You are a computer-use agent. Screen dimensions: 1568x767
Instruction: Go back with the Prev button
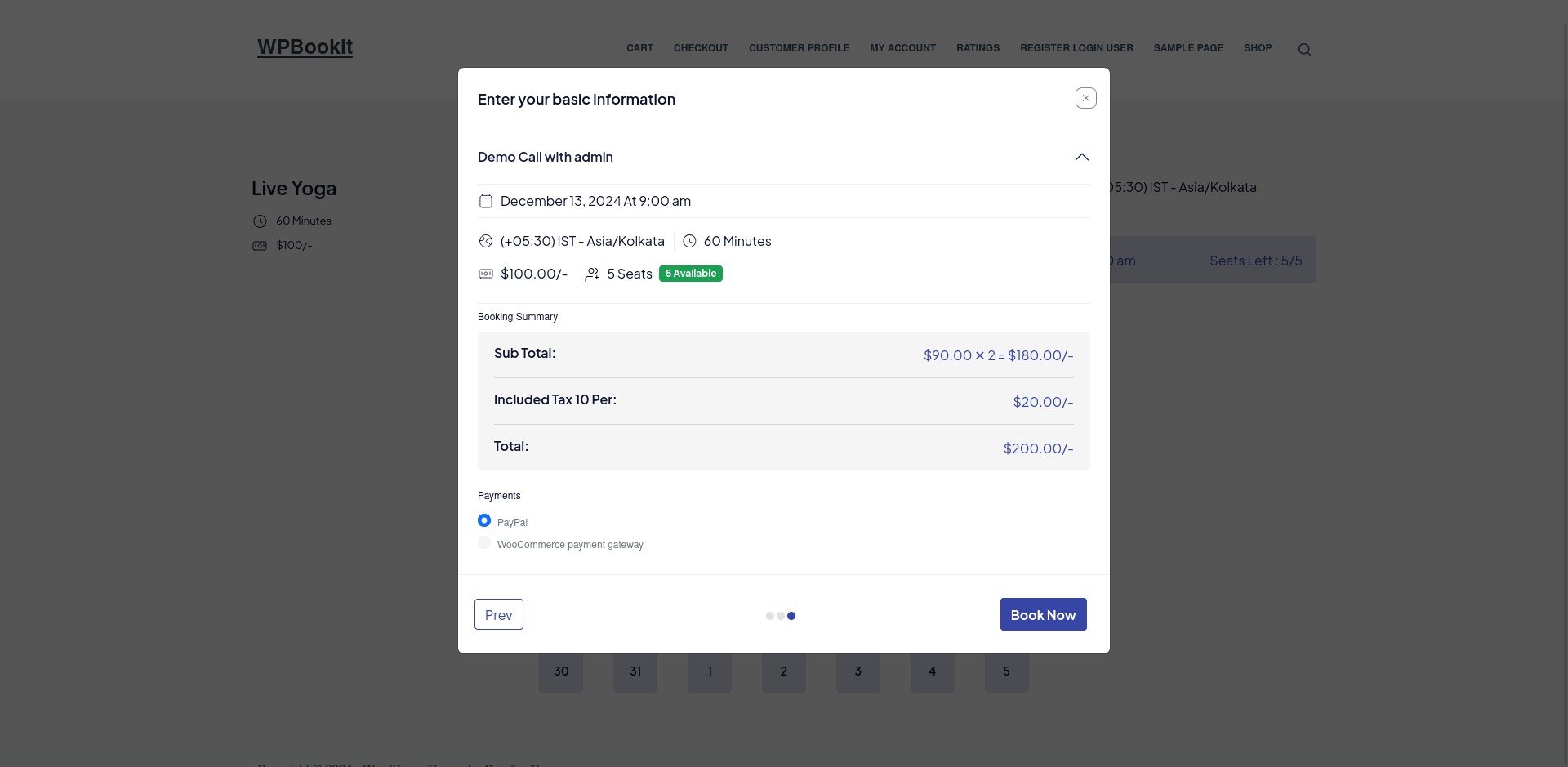click(x=498, y=614)
